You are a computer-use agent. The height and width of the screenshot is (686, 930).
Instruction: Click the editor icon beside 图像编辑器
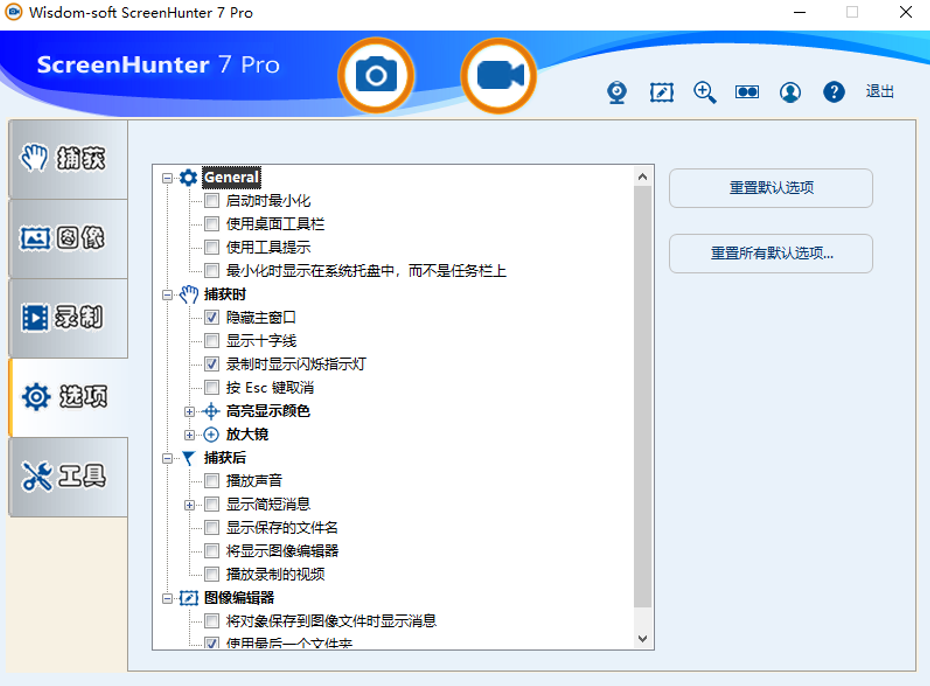coord(189,598)
